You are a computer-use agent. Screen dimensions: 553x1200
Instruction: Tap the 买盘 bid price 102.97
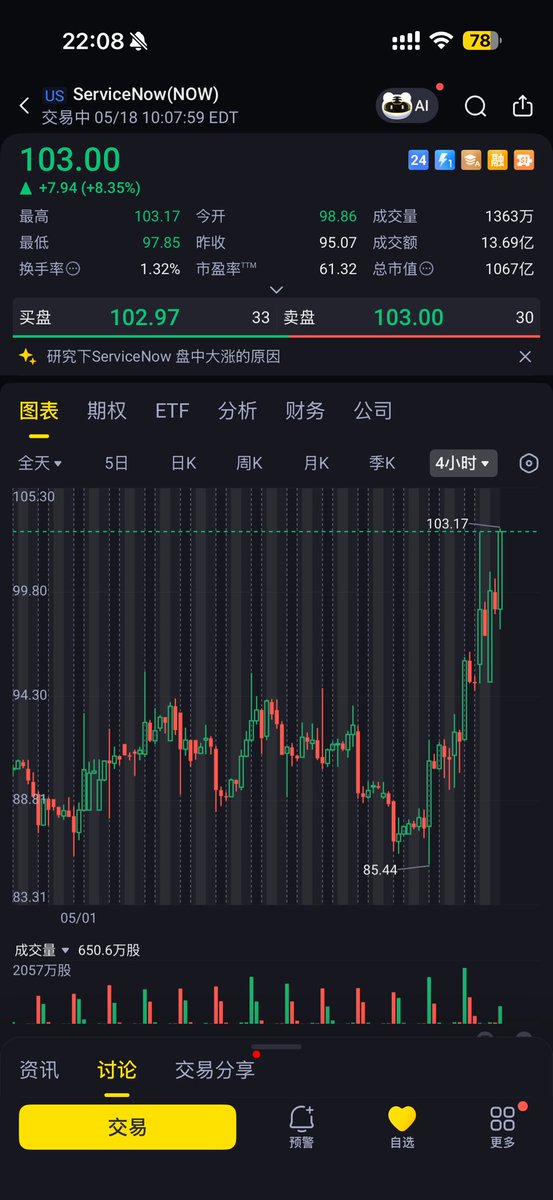pyautogui.click(x=145, y=318)
